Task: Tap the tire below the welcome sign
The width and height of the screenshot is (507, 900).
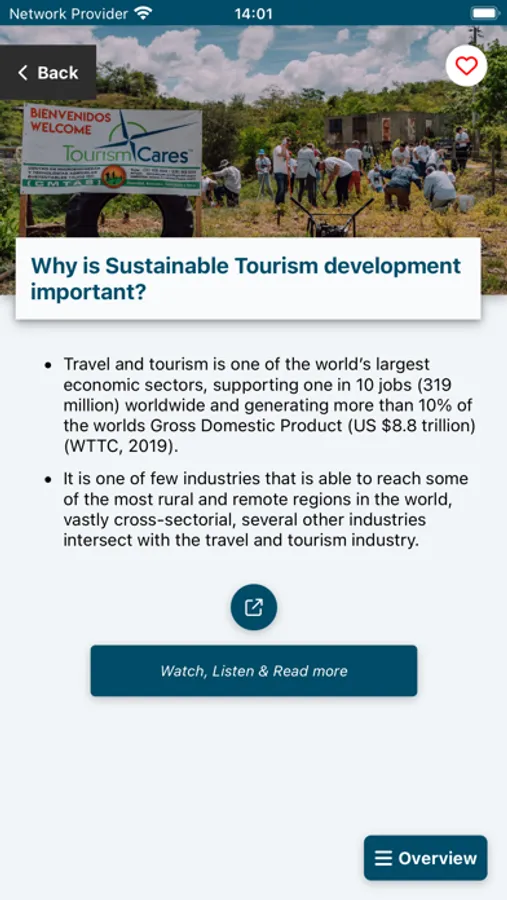Action: click(129, 215)
